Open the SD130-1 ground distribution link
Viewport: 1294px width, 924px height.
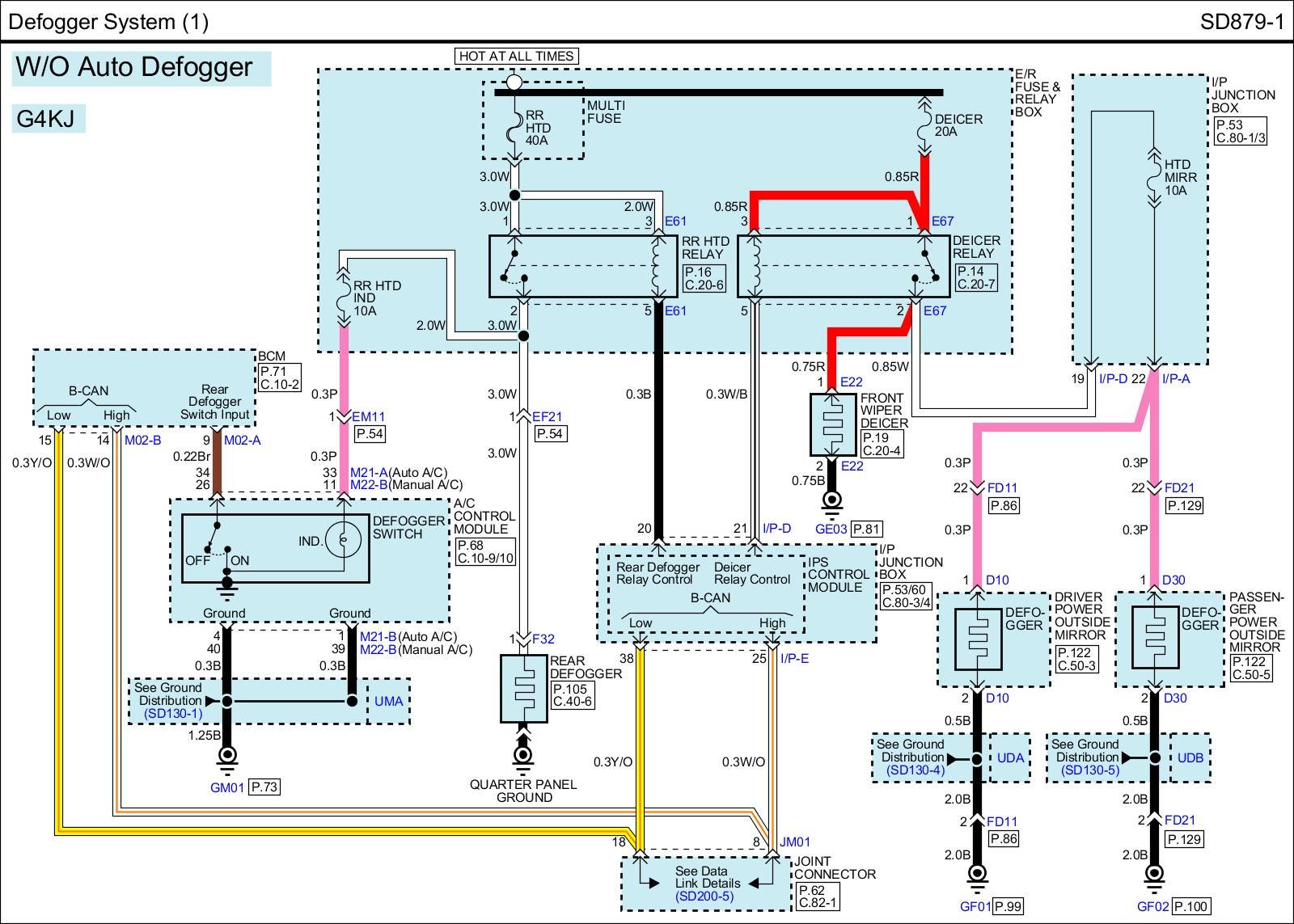pos(173,714)
